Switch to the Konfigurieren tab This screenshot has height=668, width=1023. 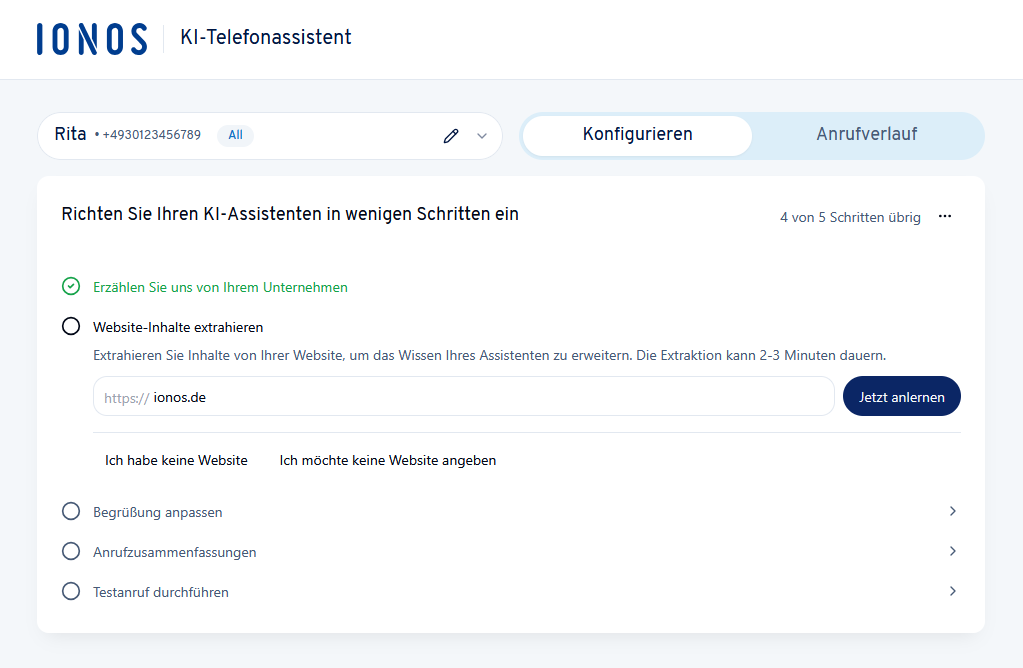[x=636, y=135]
